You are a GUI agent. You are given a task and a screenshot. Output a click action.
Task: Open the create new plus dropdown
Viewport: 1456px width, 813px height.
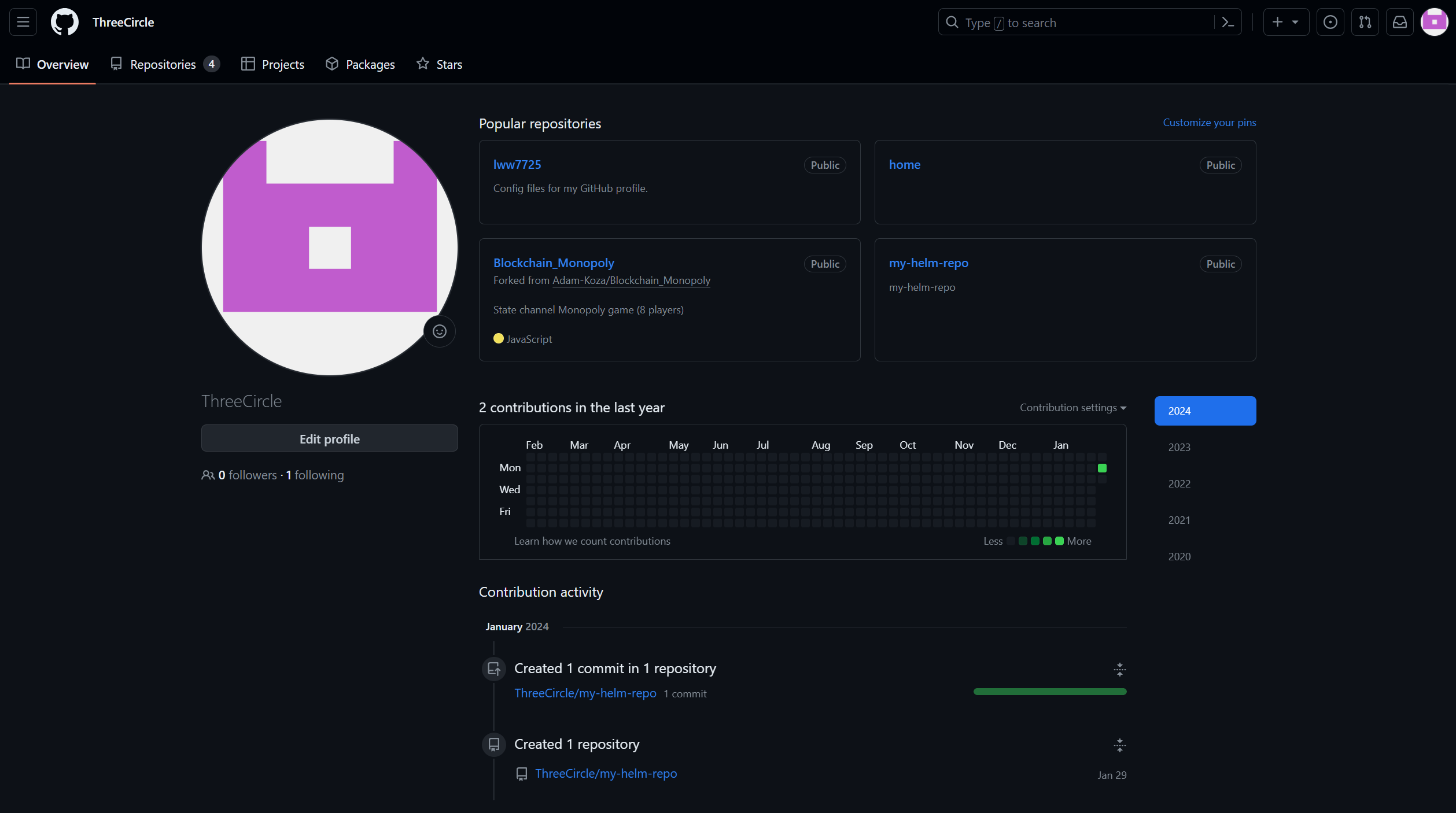(1285, 22)
